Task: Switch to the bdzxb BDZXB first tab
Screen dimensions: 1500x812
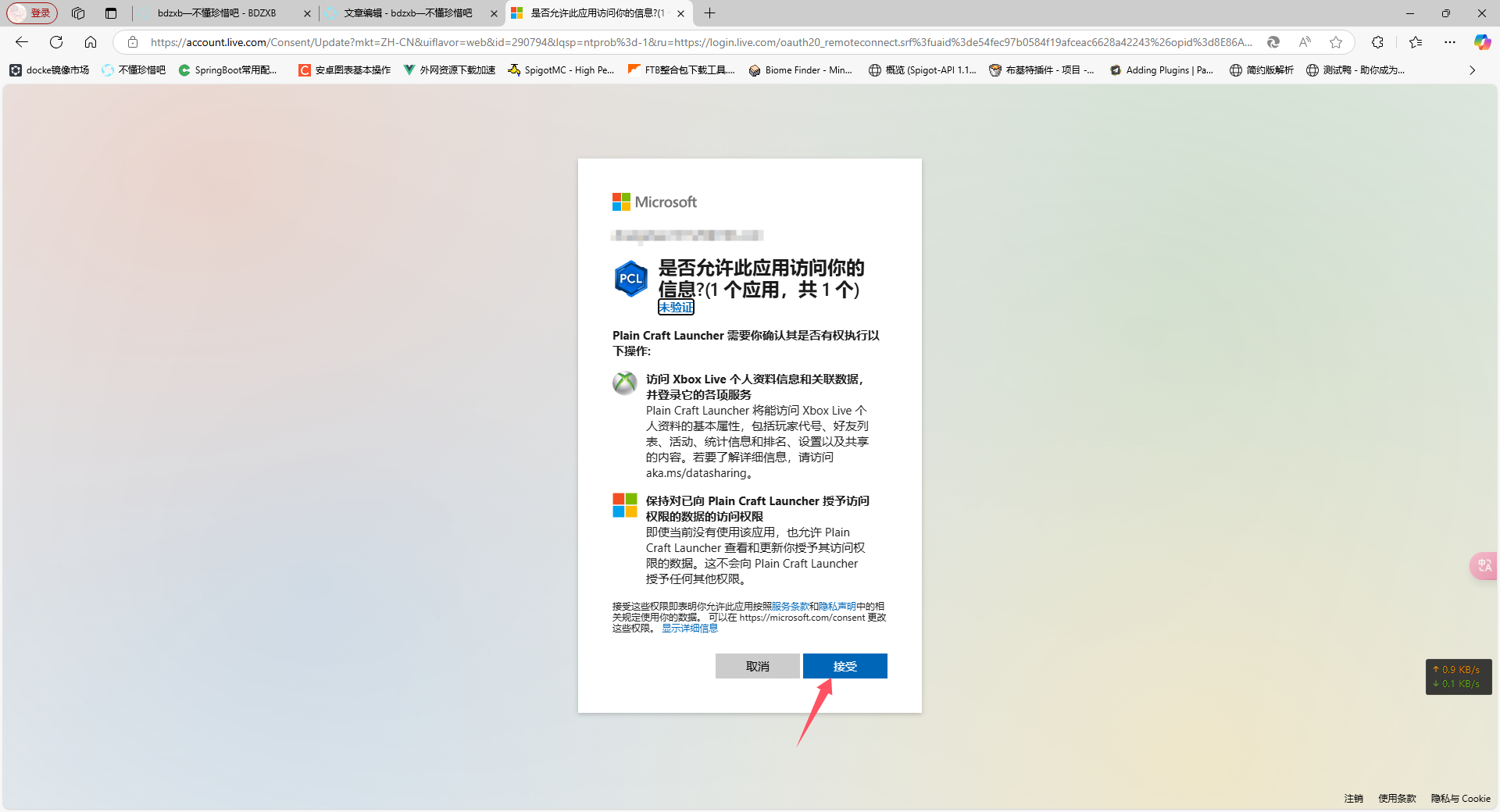Action: 217,13
